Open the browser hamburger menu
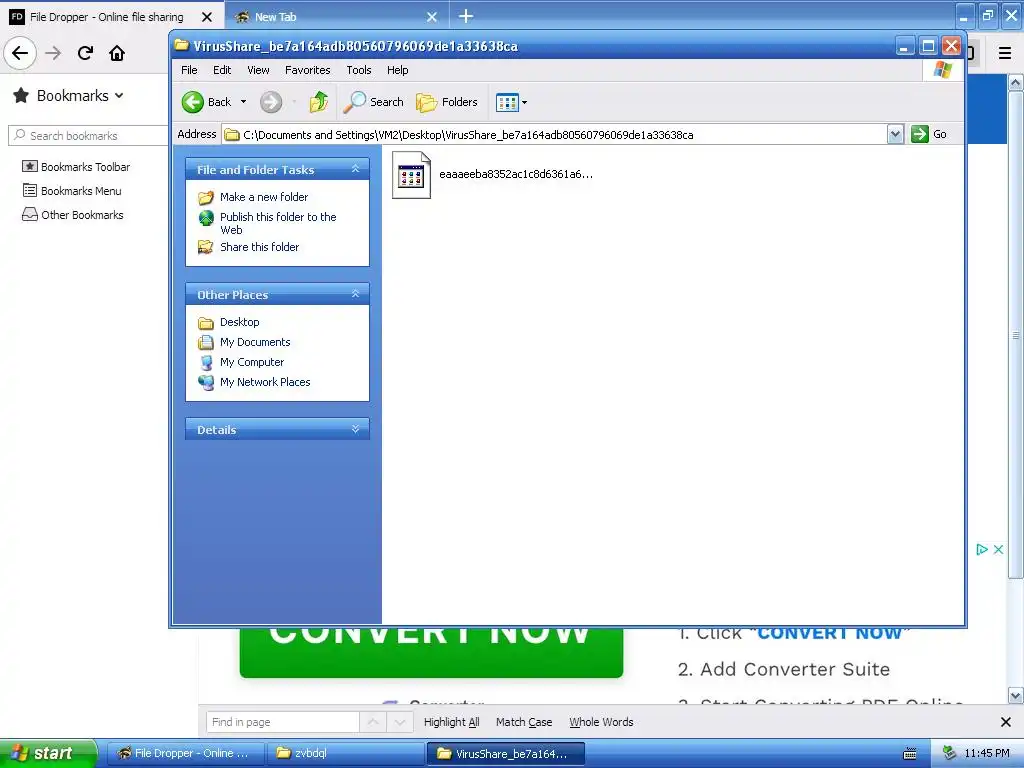 pyautogui.click(x=1005, y=53)
